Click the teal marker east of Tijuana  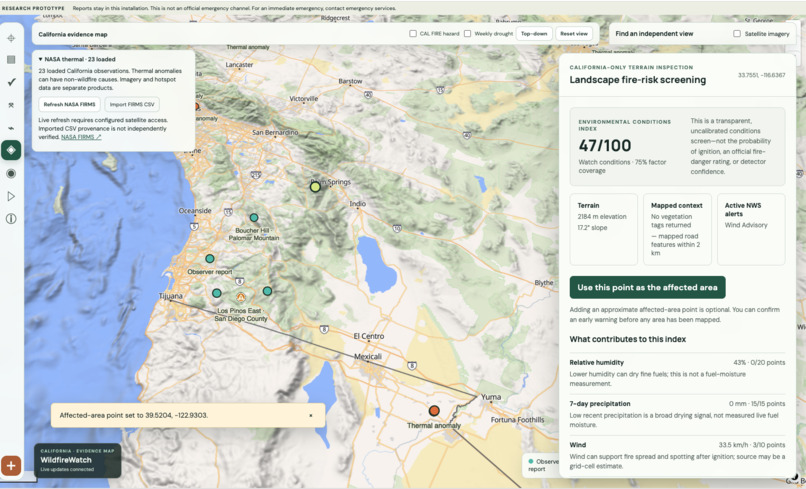pos(217,293)
